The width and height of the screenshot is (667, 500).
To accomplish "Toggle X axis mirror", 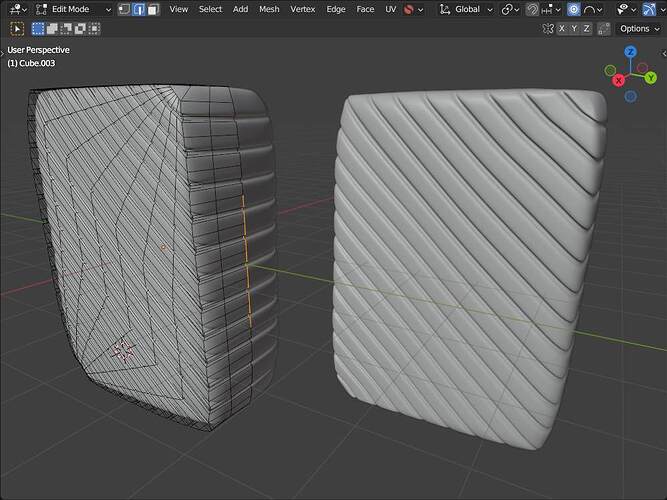I will [562, 29].
